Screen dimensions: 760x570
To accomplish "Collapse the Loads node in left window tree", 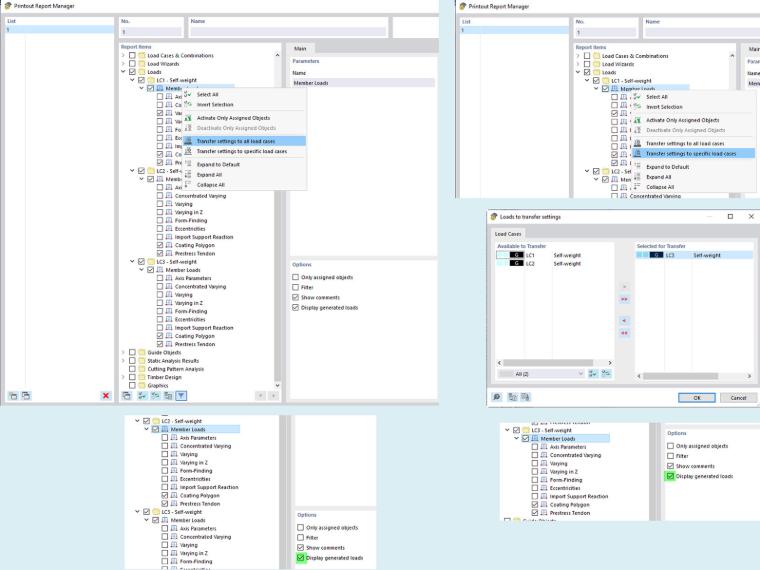I will [123, 72].
